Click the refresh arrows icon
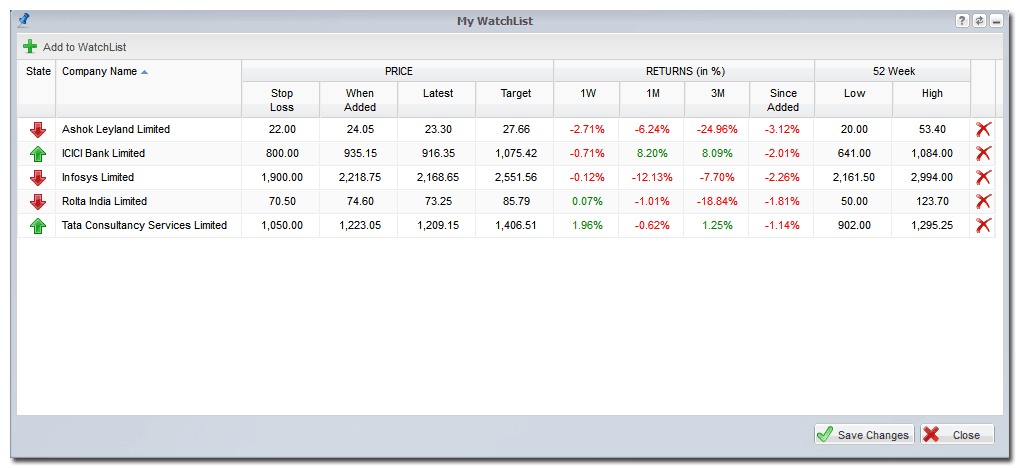This screenshot has width=1020, height=468. [979, 20]
